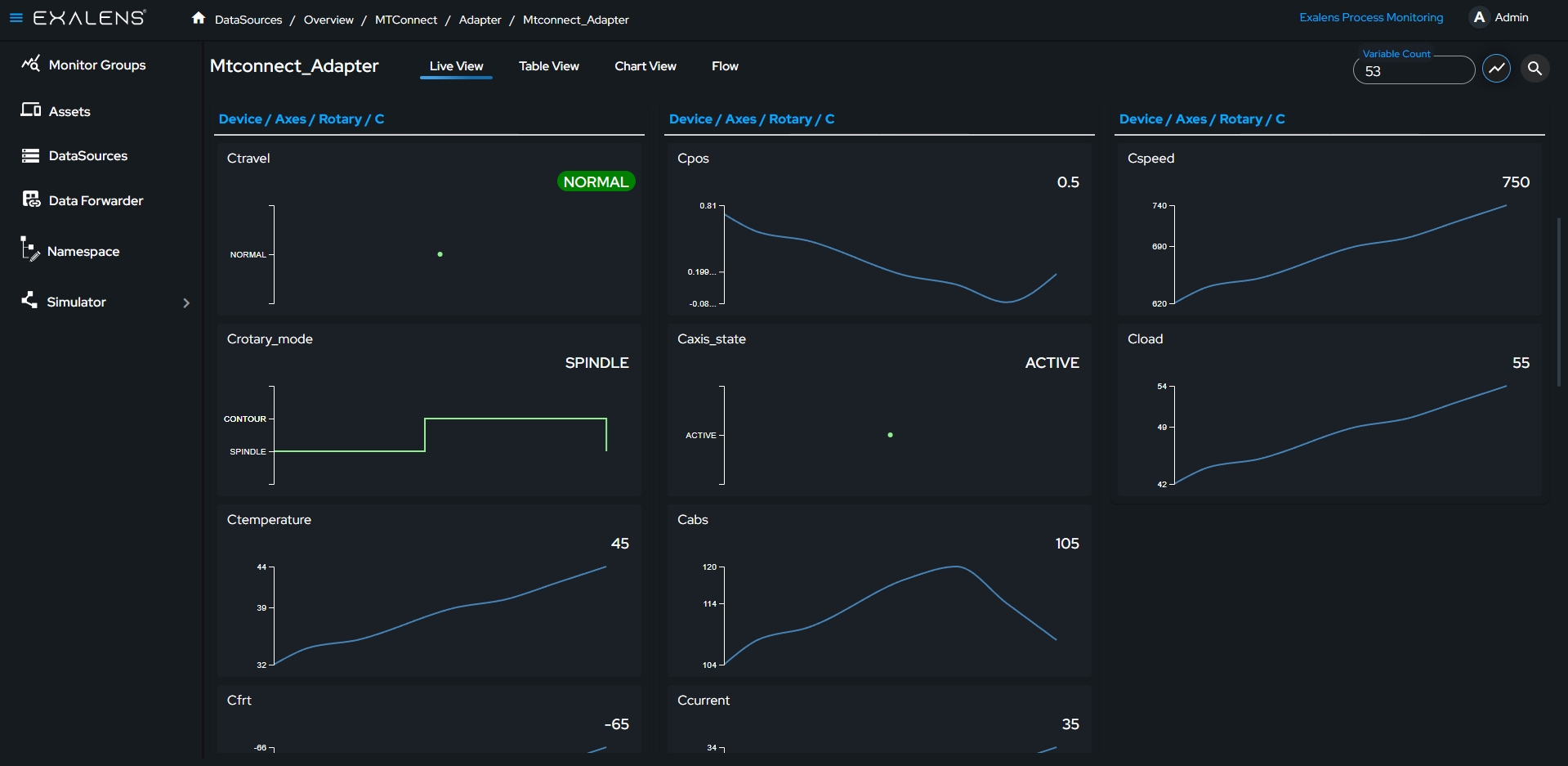Open the hamburger menu icon
The height and width of the screenshot is (766, 1568).
(16, 17)
